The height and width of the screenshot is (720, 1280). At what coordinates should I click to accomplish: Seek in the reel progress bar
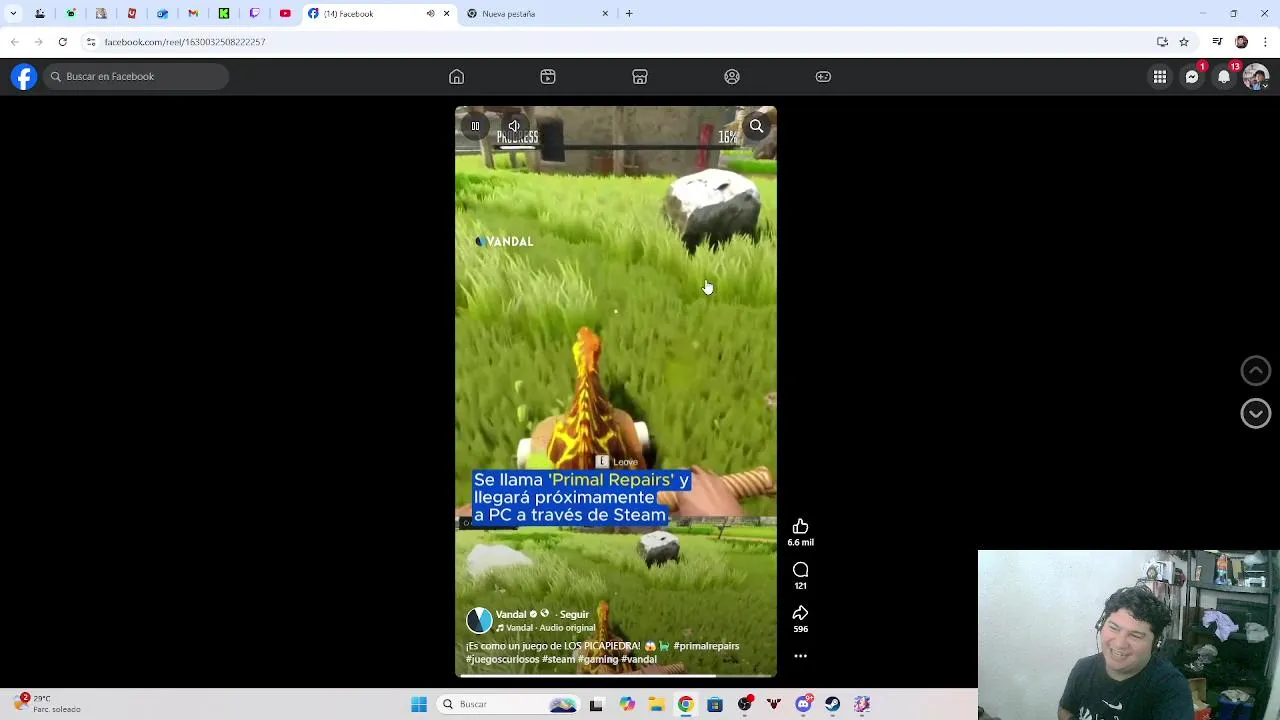616,676
